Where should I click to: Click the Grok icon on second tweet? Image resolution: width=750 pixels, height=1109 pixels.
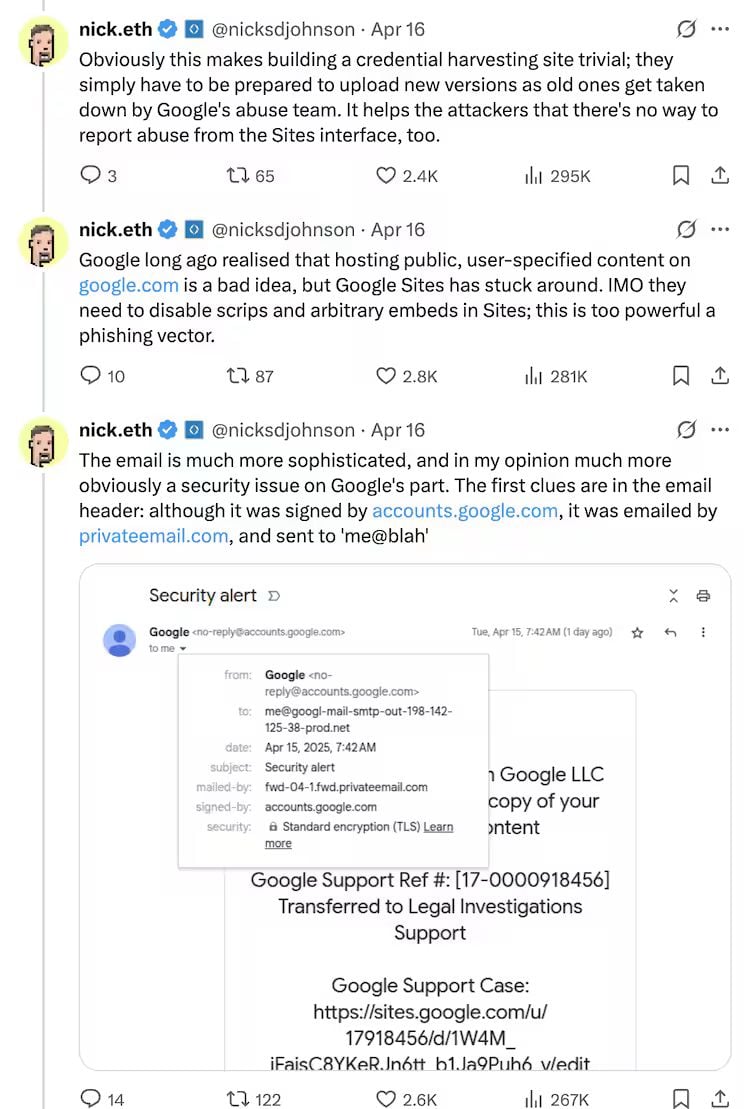pyautogui.click(x=686, y=229)
